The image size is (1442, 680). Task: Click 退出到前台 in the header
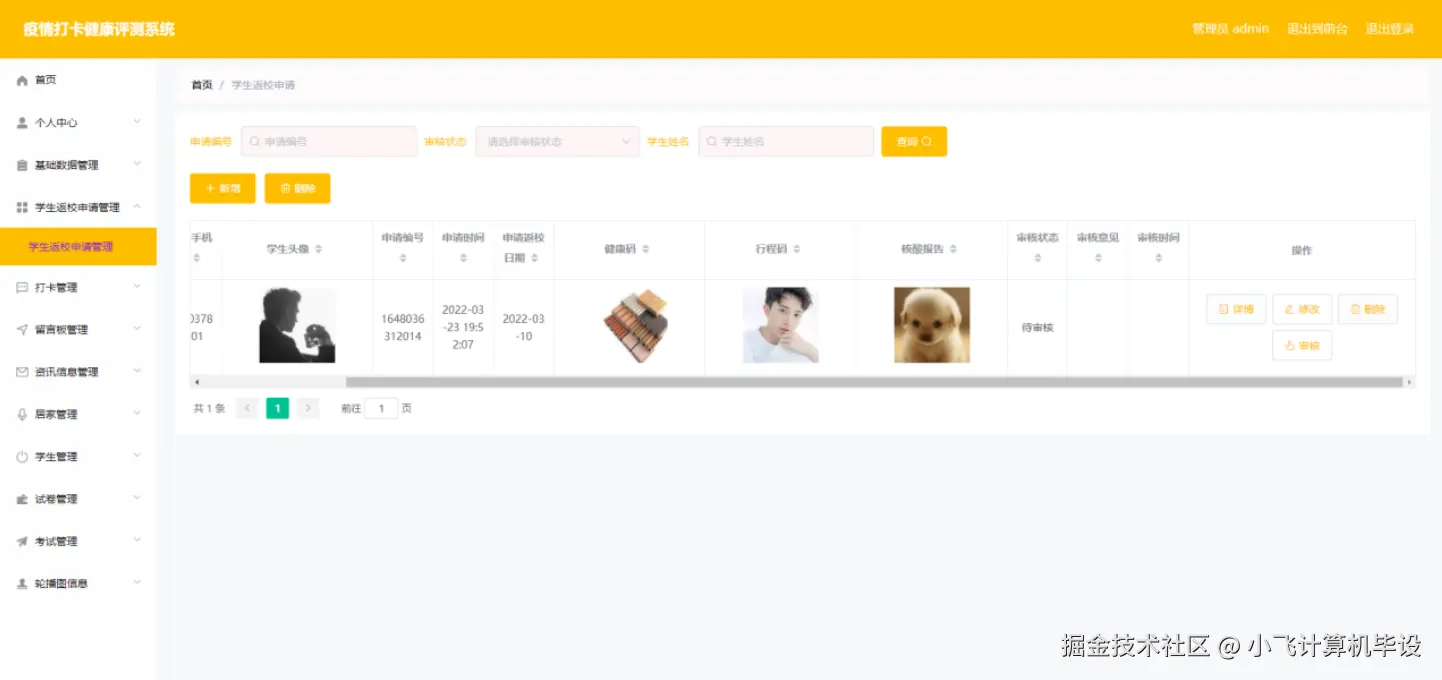point(1317,29)
